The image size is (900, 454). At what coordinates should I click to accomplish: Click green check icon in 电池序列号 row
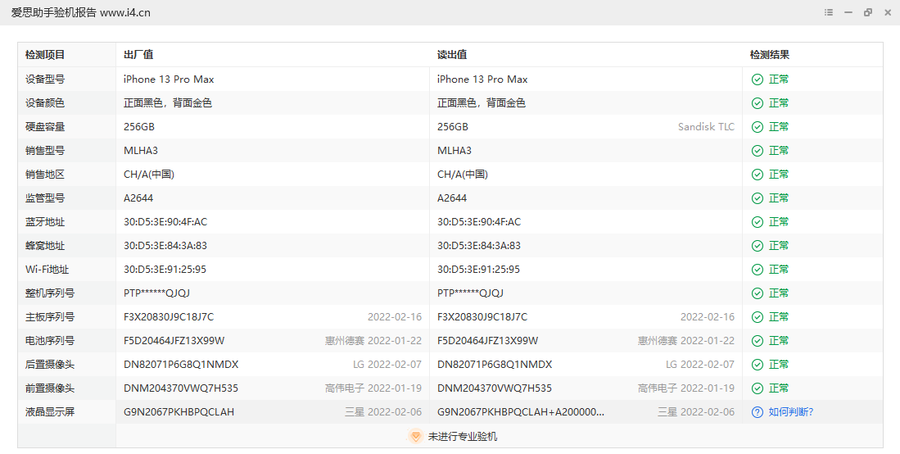[757, 341]
